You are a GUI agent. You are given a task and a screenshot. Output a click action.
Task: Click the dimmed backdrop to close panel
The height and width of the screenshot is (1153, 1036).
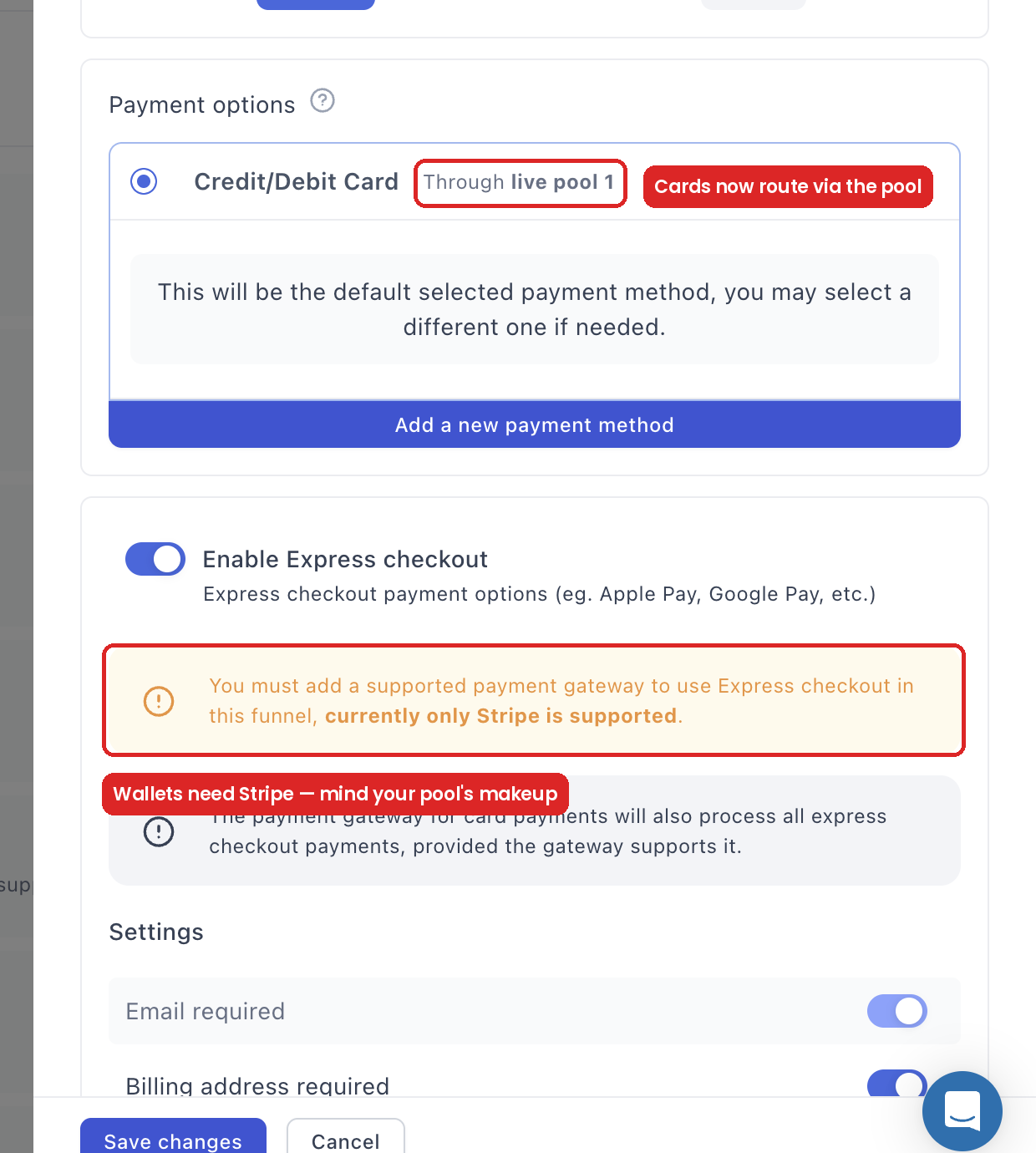coord(16,501)
